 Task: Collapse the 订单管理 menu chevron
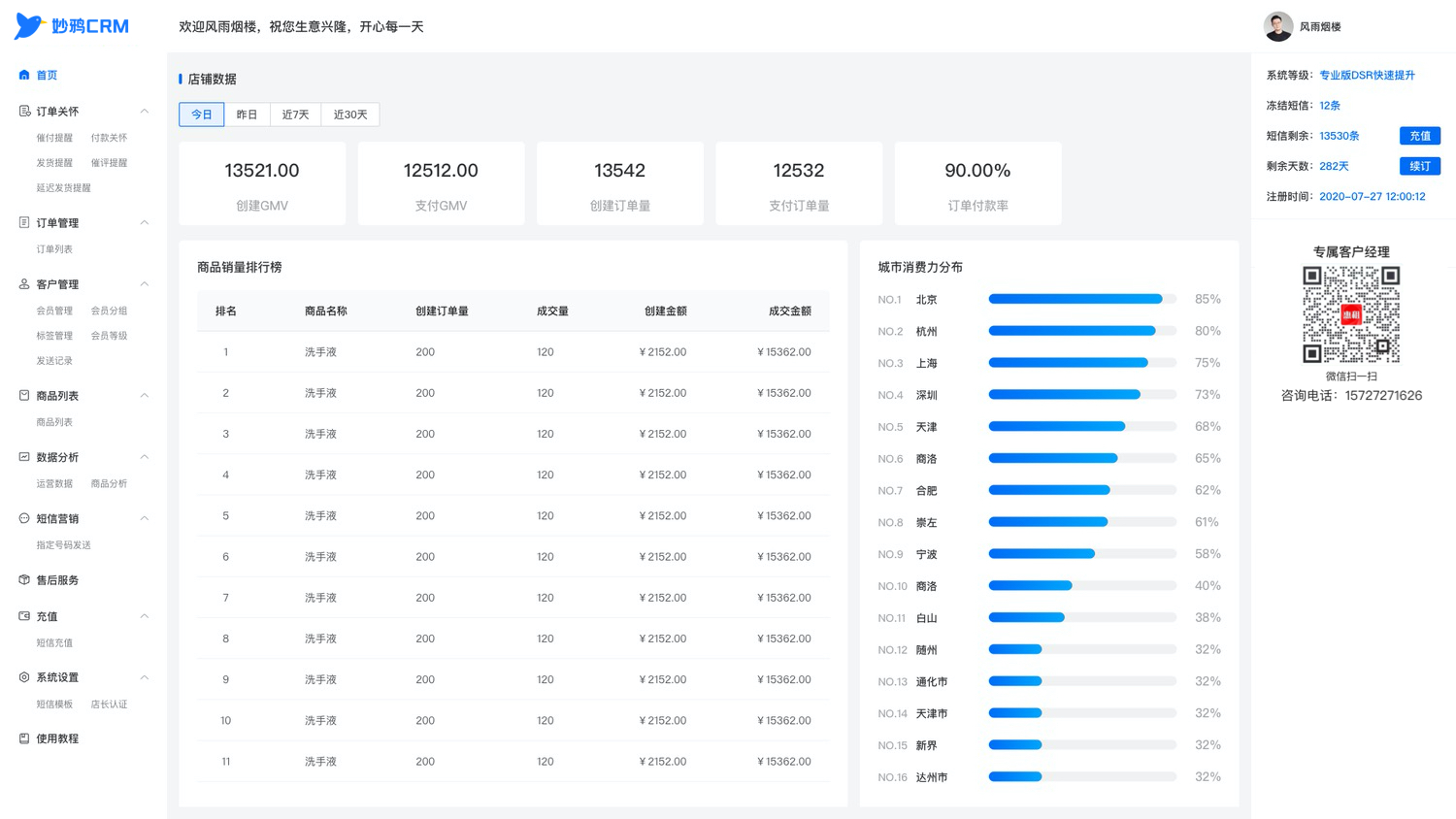[x=145, y=222]
